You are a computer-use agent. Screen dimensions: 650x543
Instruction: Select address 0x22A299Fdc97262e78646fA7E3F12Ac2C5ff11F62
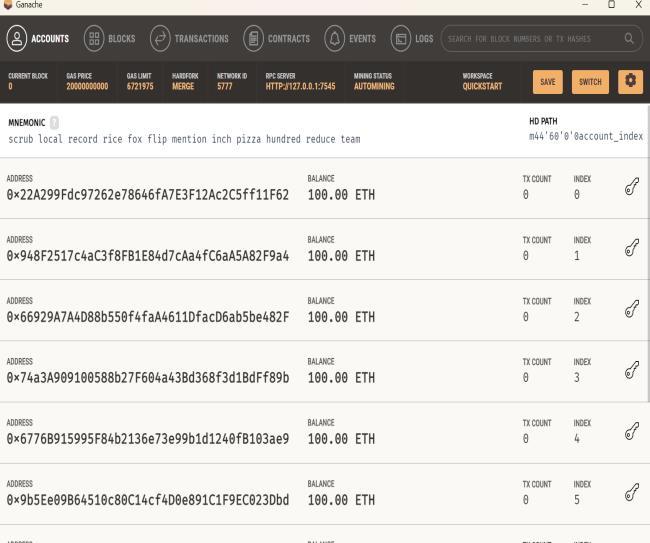point(148,195)
